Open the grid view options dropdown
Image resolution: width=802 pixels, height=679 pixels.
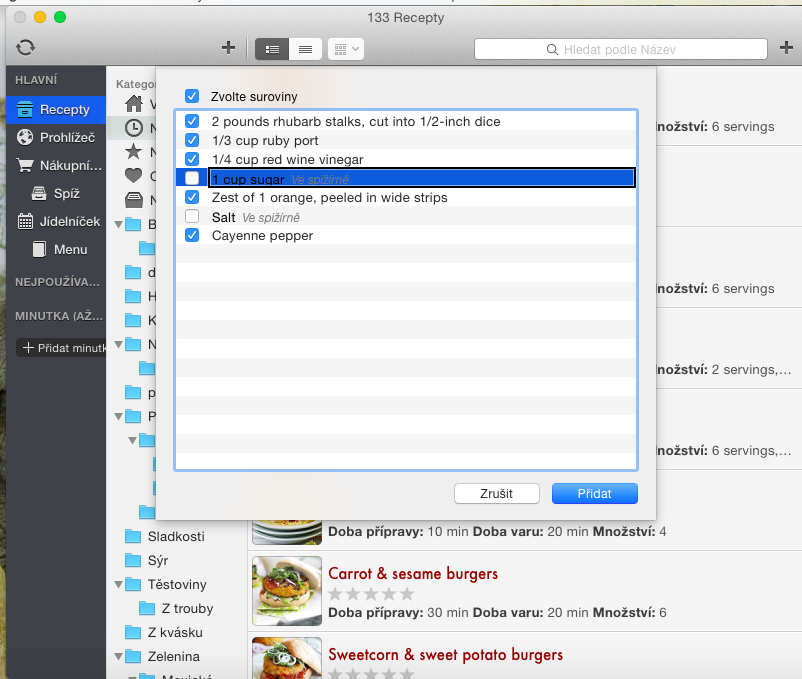(346, 48)
